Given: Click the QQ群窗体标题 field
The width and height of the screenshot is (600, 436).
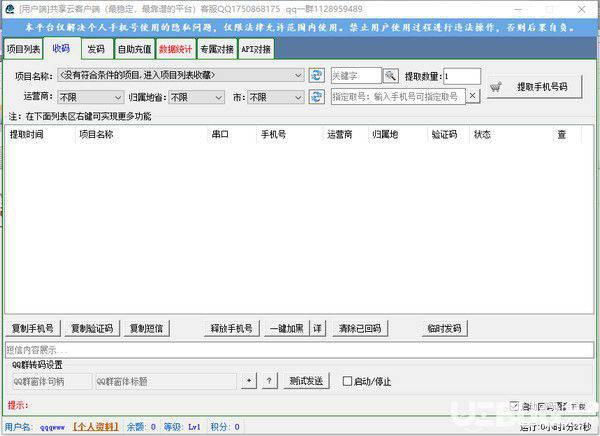Looking at the screenshot, I should pos(166,381).
